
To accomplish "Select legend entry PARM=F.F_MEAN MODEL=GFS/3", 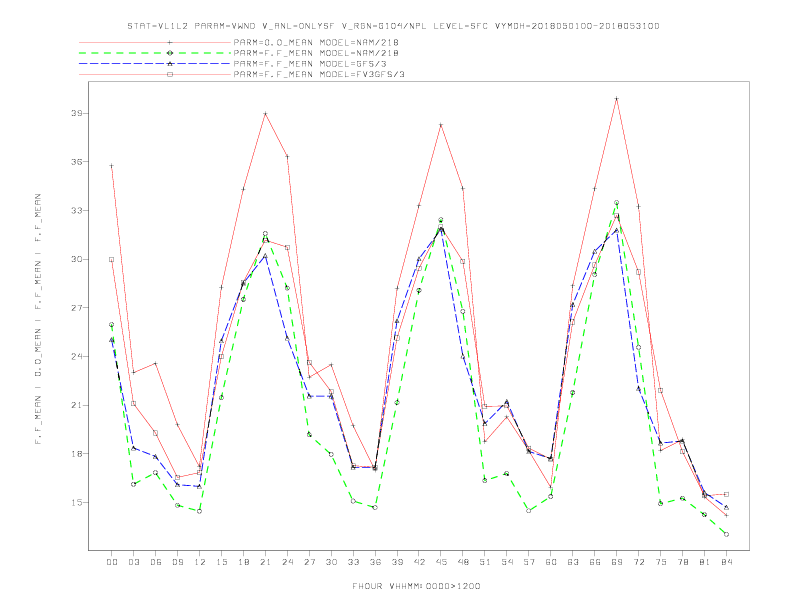I will tap(310, 64).
